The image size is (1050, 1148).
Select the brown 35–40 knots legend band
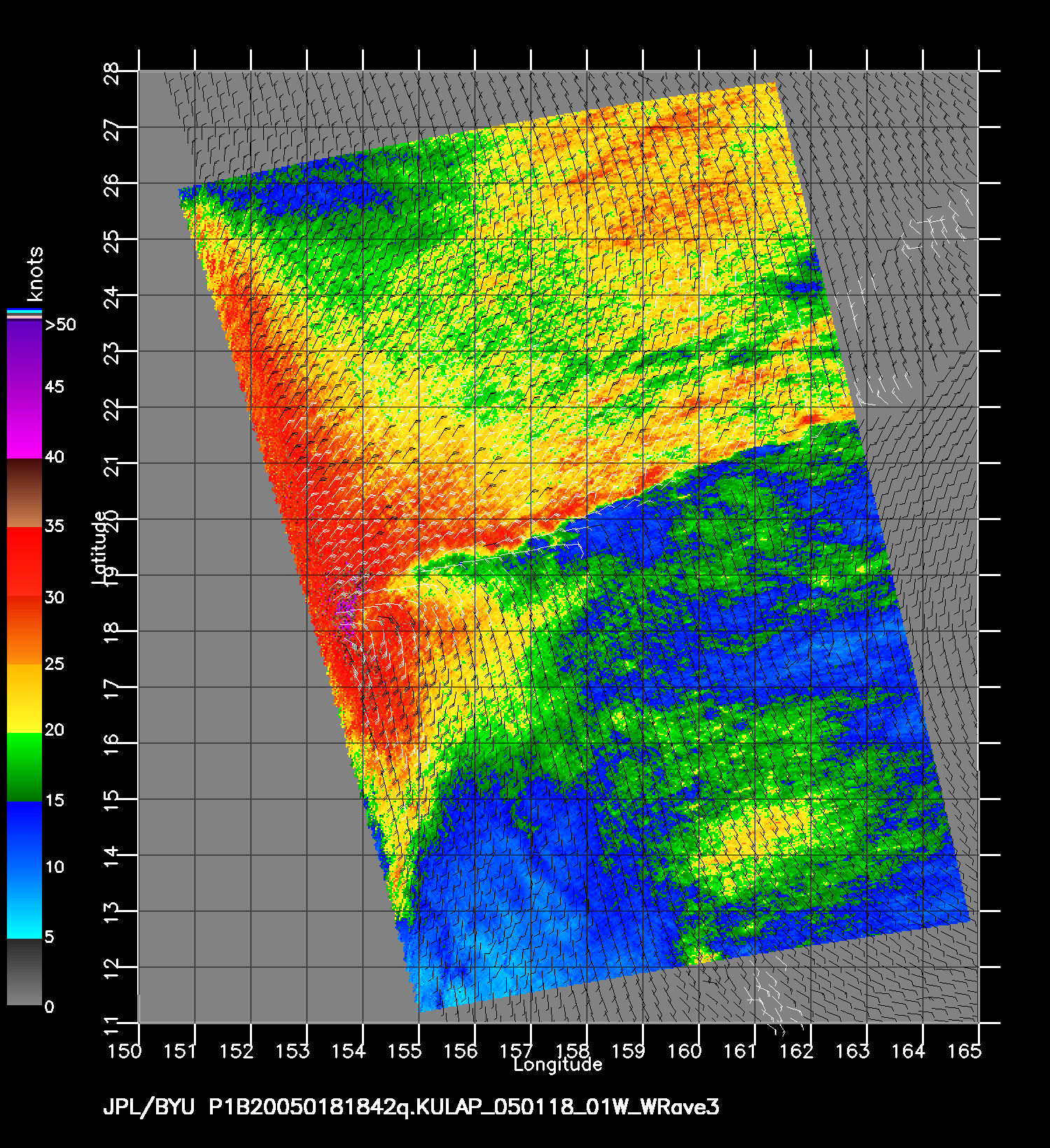pos(24,493)
